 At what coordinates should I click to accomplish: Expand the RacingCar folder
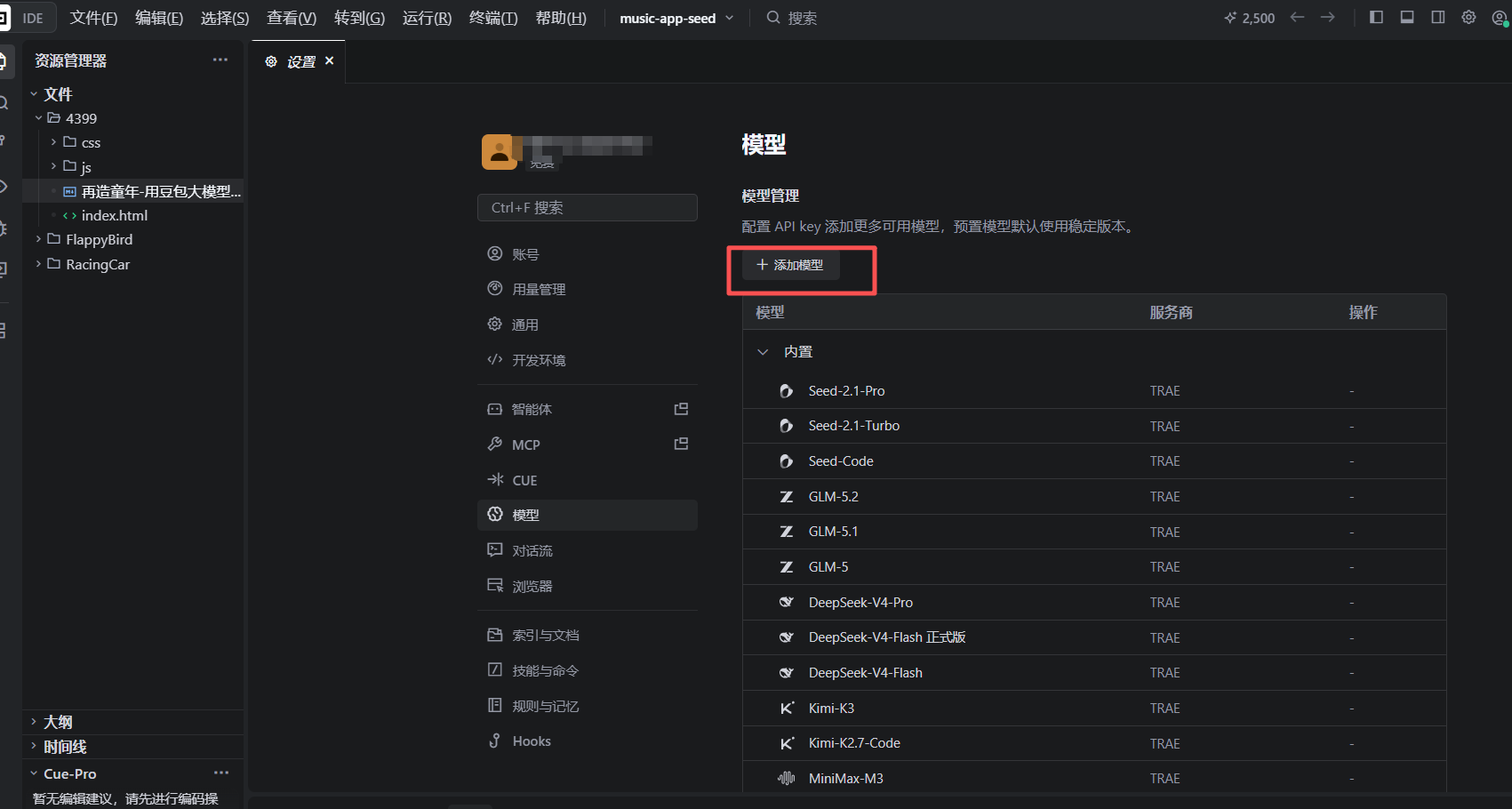point(38,263)
